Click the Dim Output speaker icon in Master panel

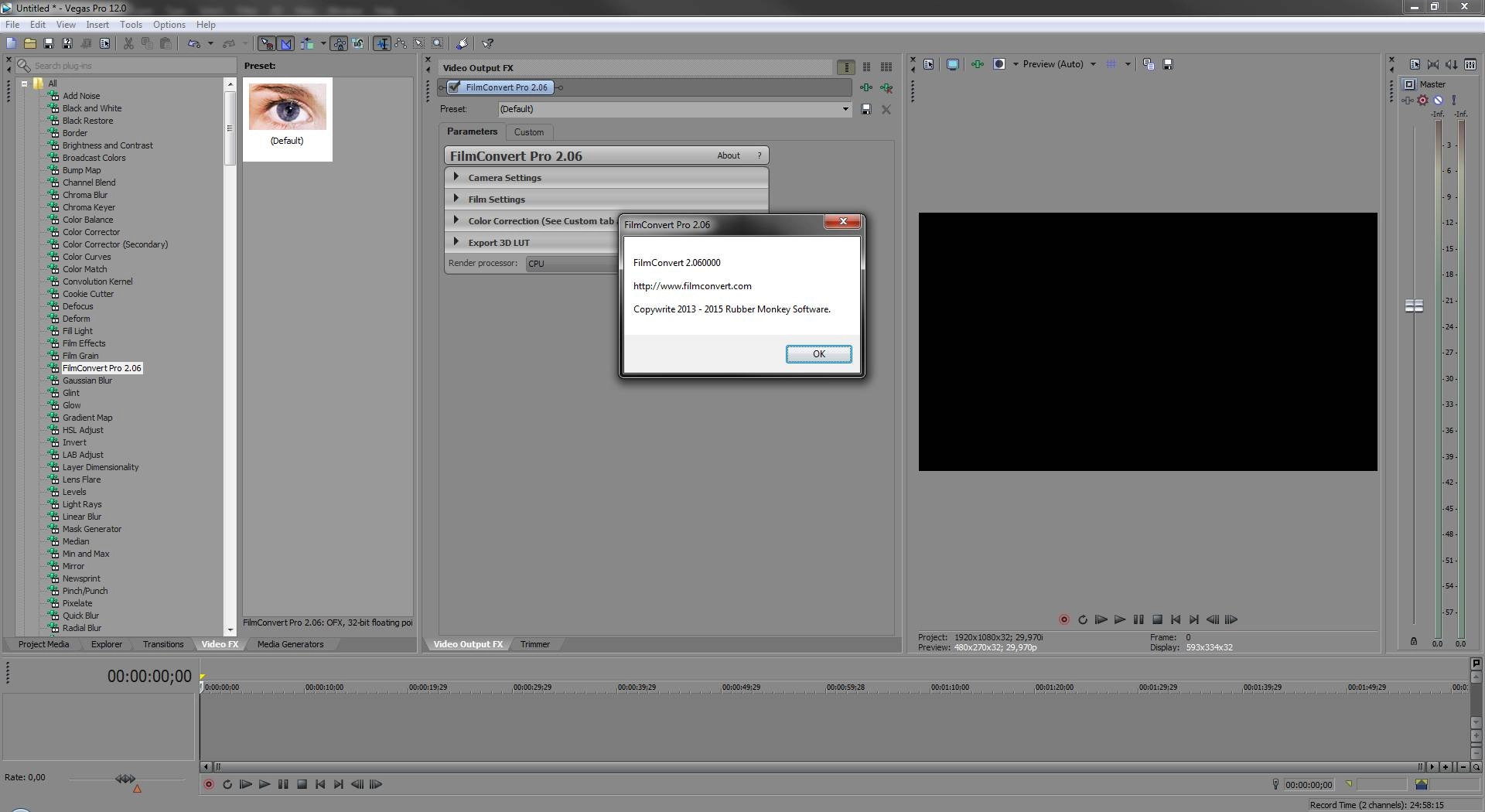tap(1452, 65)
